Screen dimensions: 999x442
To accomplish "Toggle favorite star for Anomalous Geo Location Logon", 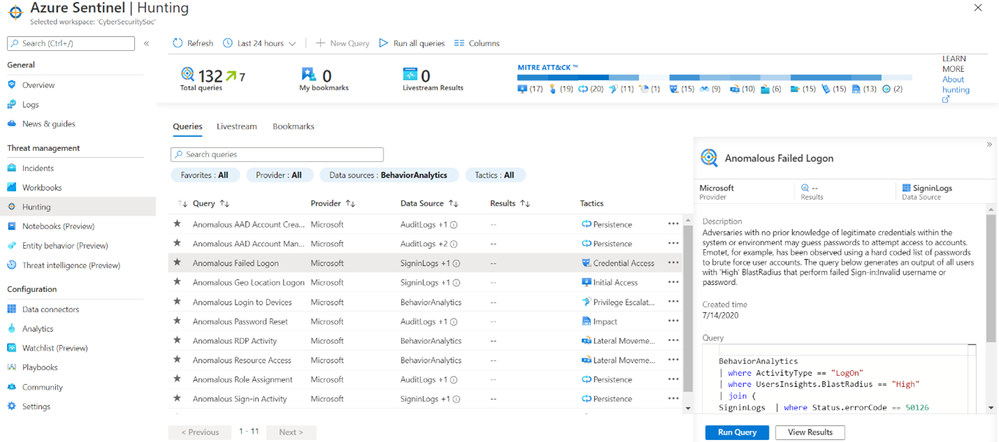I will [x=178, y=282].
